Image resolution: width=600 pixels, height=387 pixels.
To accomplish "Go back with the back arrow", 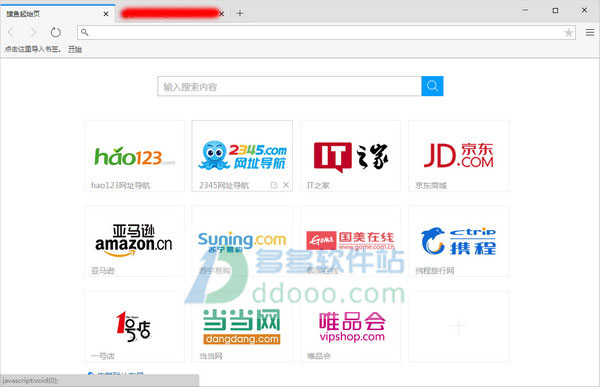I will [x=11, y=32].
